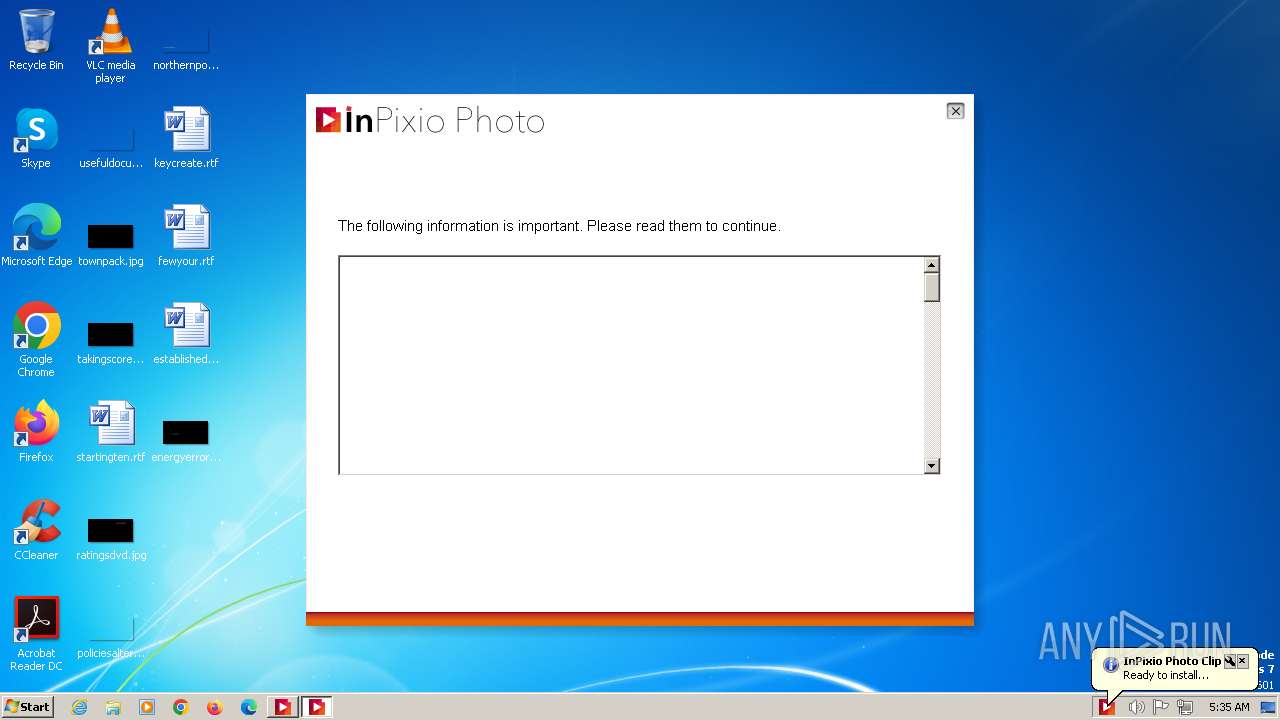
Task: Click the scrollbar up arrow in license box
Action: click(931, 265)
